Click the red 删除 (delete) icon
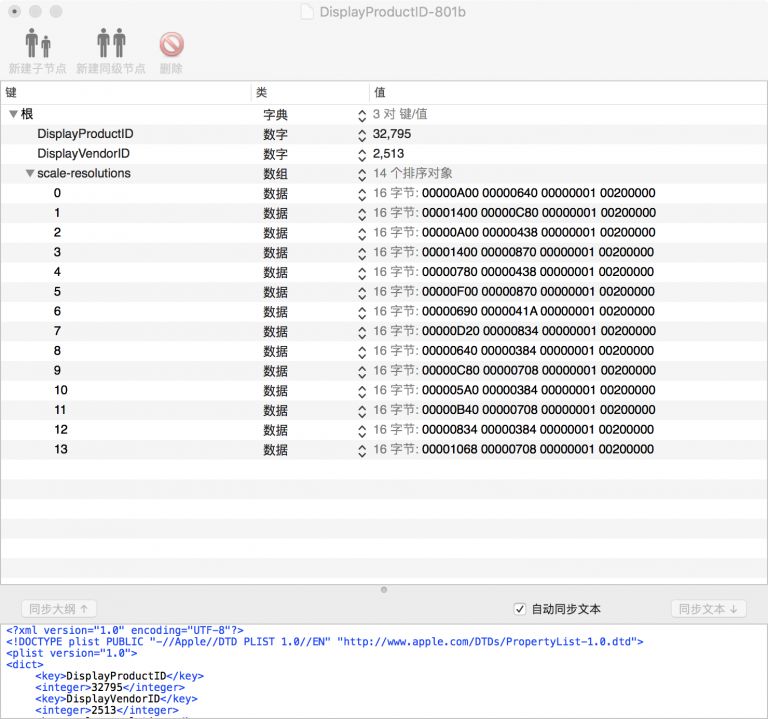The height and width of the screenshot is (719, 768). [x=172, y=44]
